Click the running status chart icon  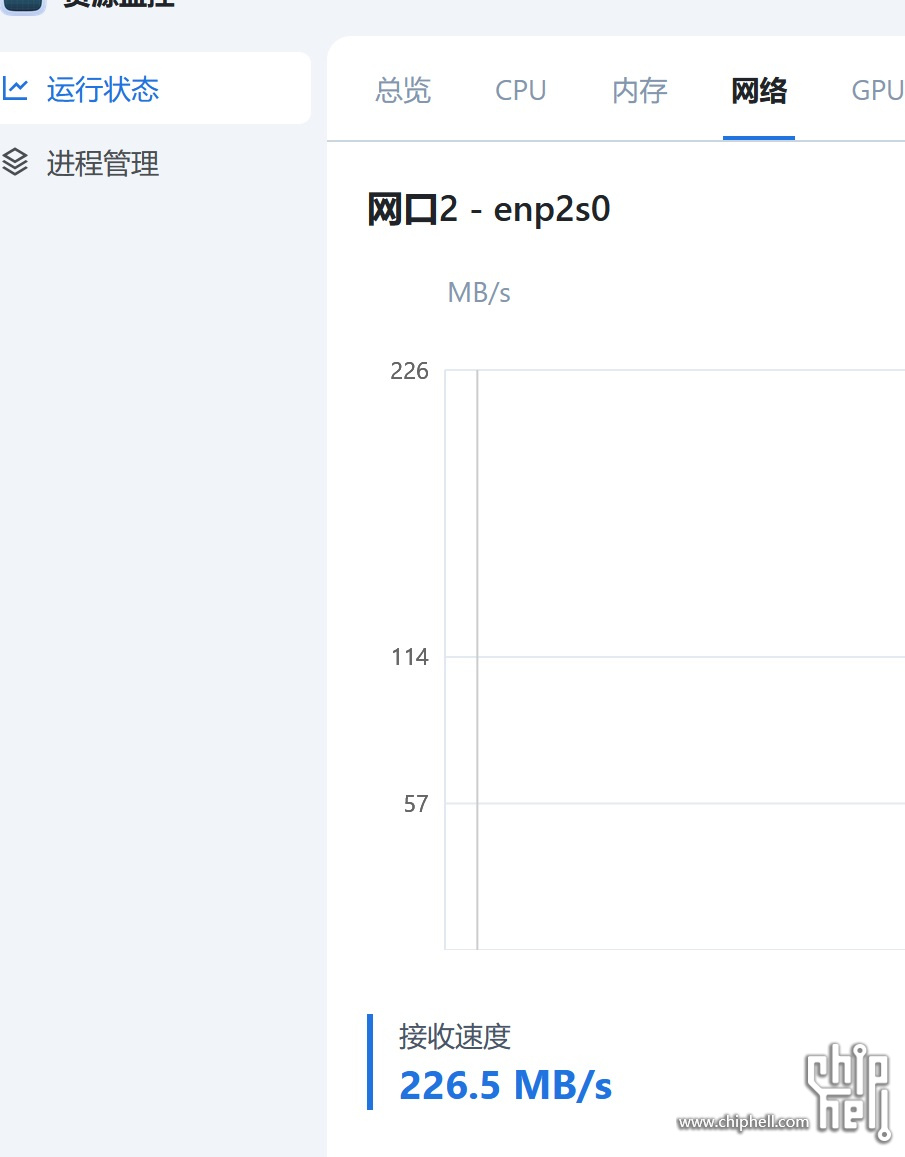15,89
